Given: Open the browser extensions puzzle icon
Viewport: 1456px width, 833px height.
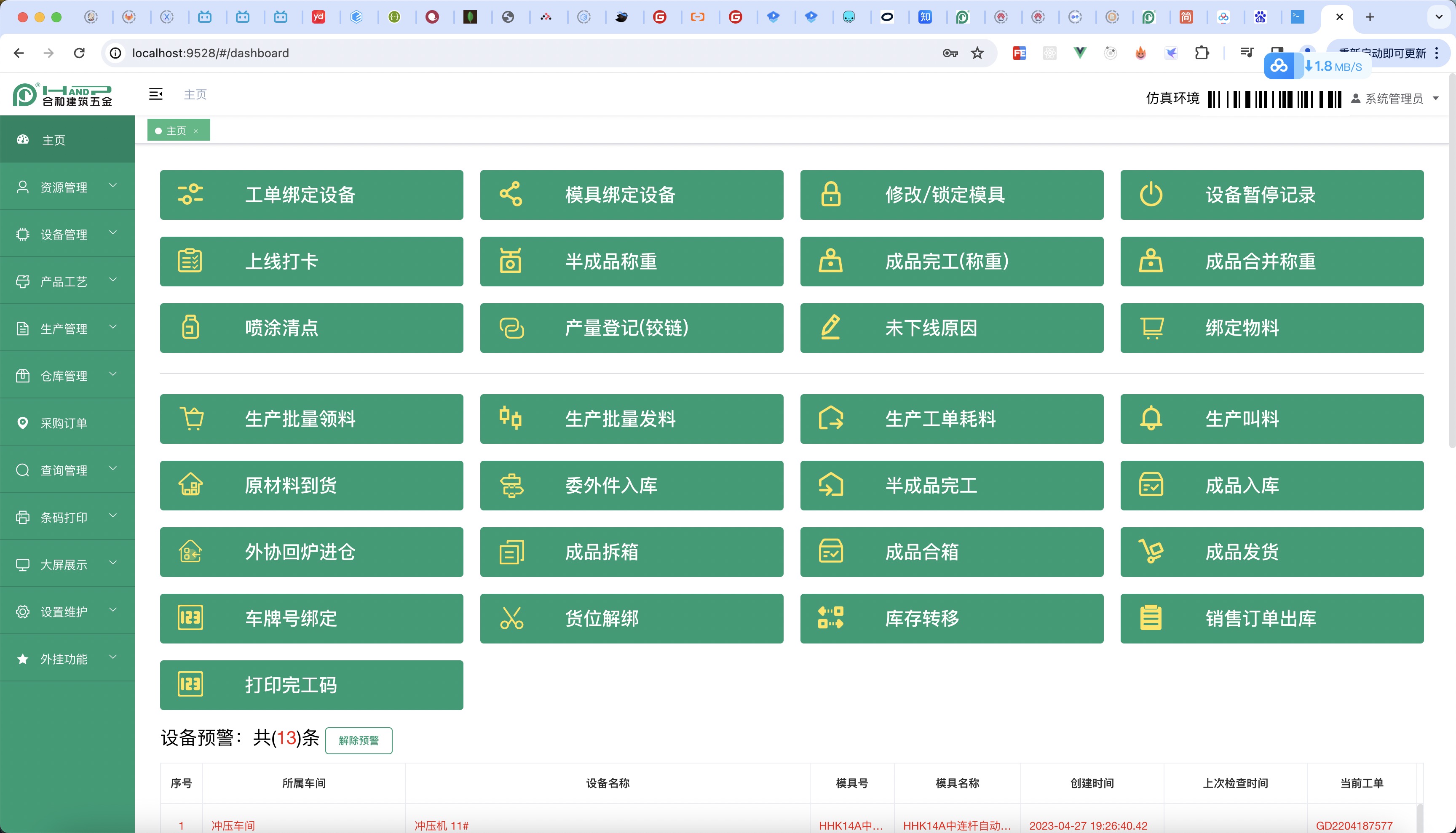Looking at the screenshot, I should coord(1201,53).
